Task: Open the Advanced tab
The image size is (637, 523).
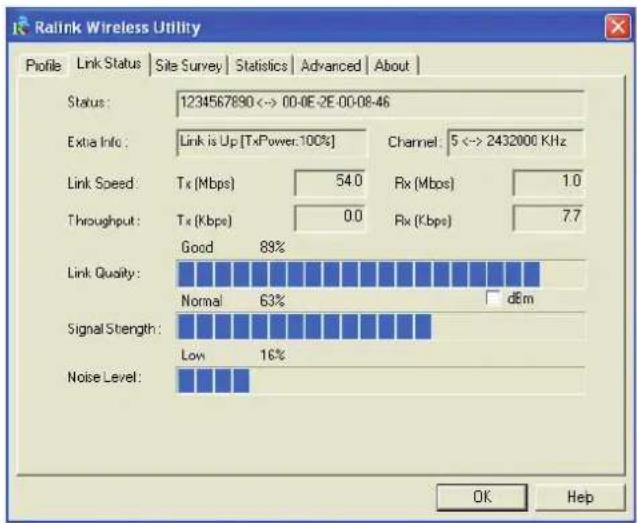Action: pos(331,65)
